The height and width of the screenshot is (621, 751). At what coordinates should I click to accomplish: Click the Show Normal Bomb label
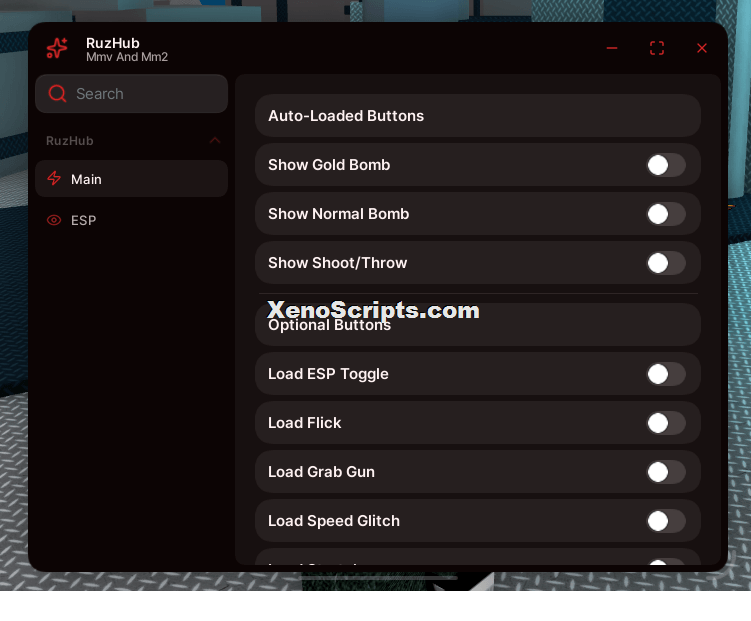click(339, 214)
